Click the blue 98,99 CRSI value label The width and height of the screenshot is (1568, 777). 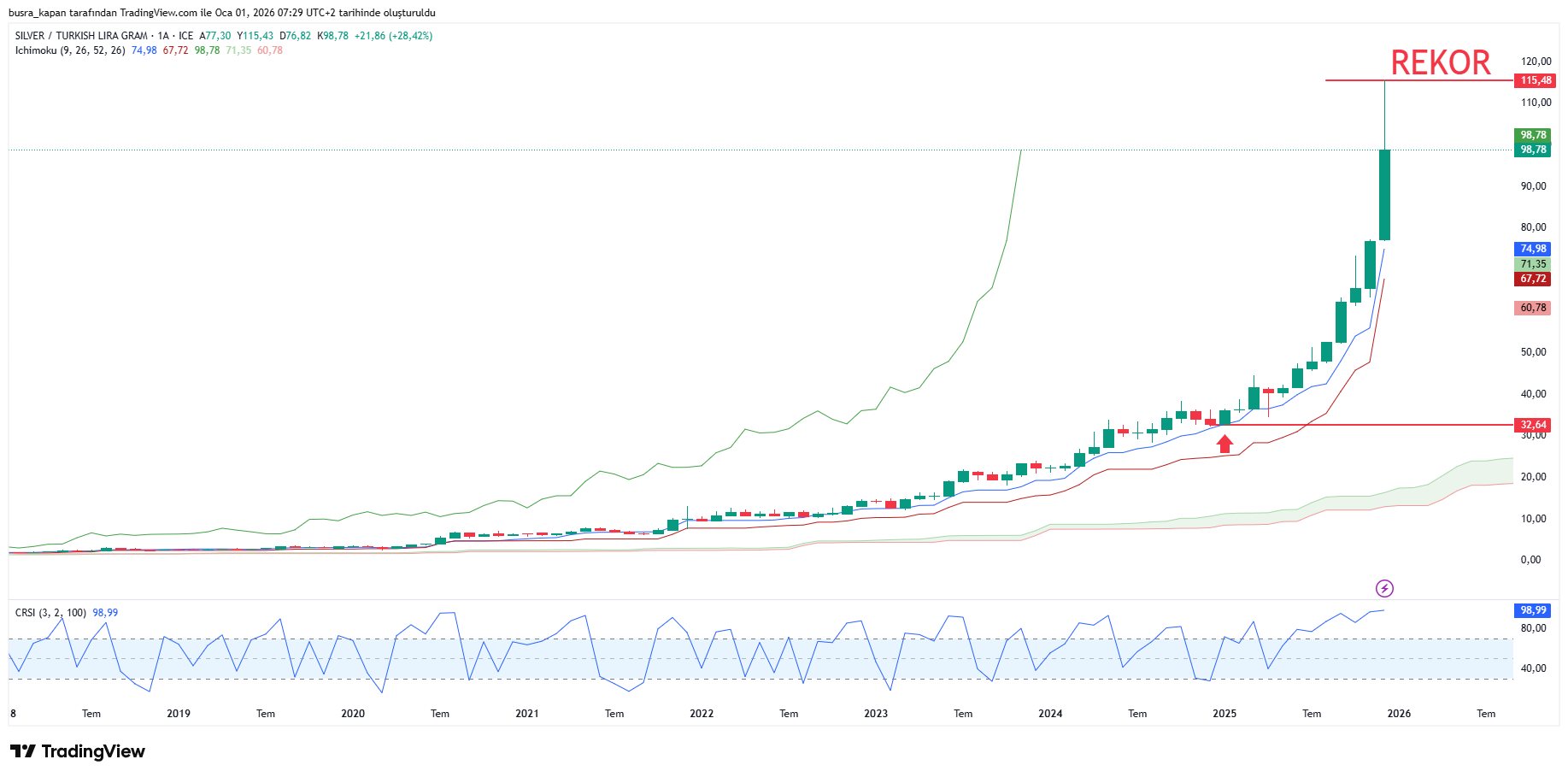[x=1533, y=610]
